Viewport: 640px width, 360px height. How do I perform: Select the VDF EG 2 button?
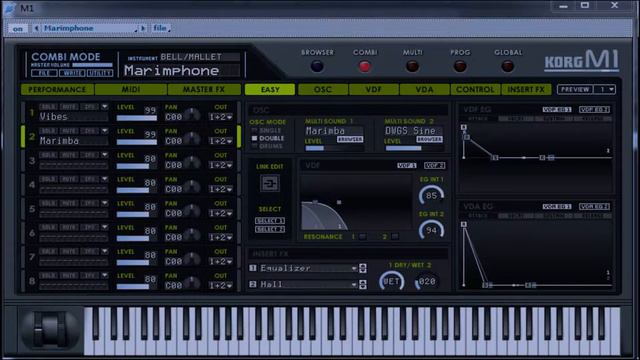[x=594, y=109]
